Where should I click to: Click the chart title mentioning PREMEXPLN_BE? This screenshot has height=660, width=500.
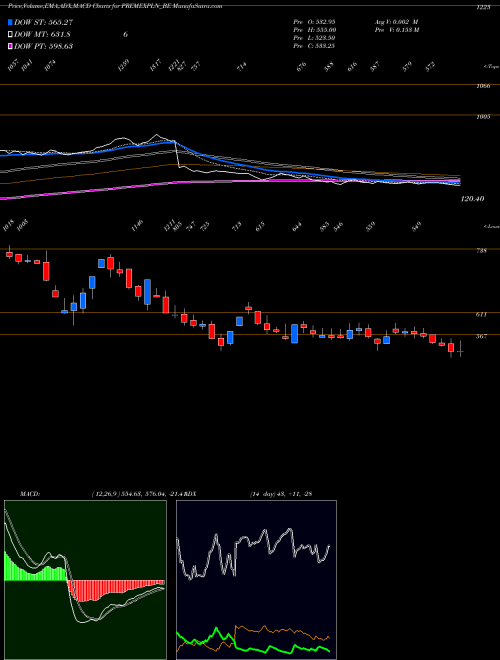tap(115, 6)
